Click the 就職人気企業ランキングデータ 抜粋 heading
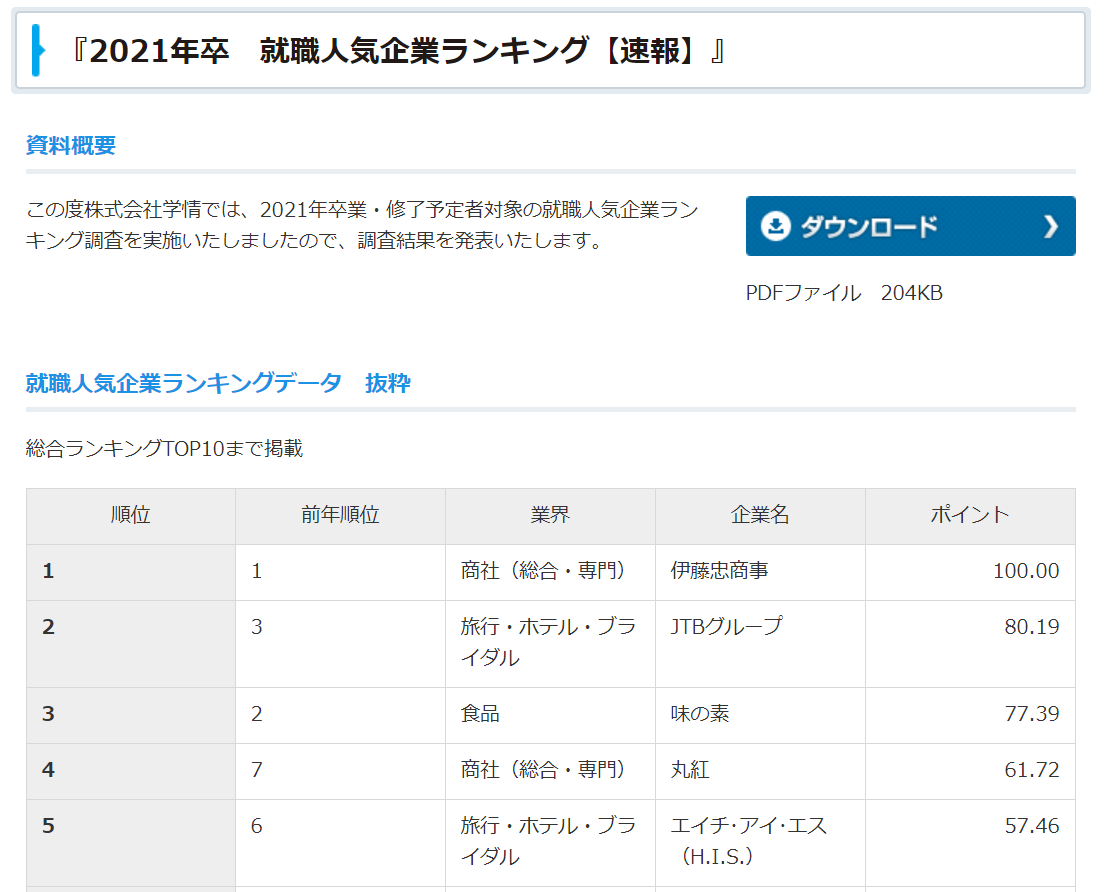Viewport: 1108px width, 892px height. pos(218,383)
